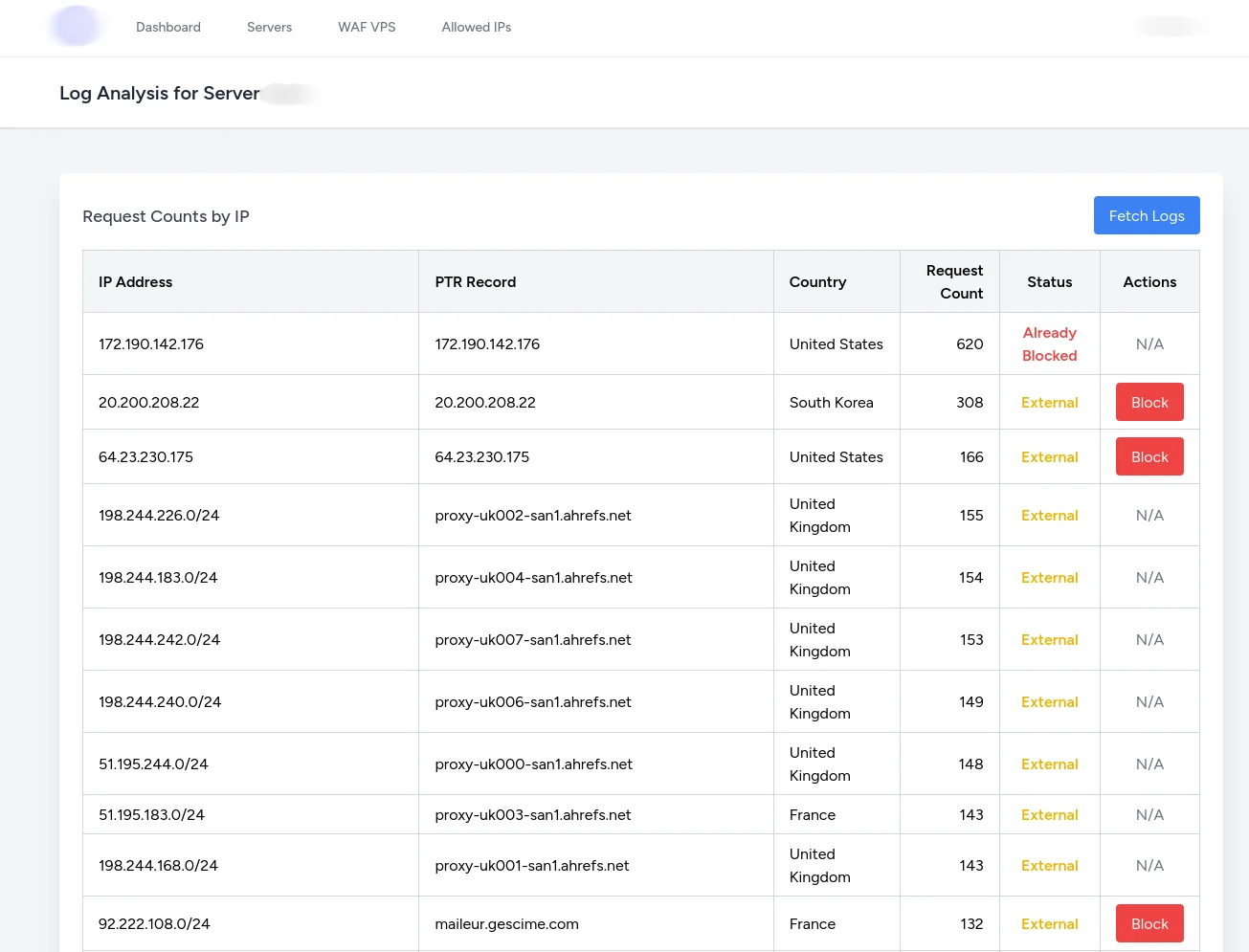Open the WAF VPS section
1249x952 pixels.
pos(367,27)
